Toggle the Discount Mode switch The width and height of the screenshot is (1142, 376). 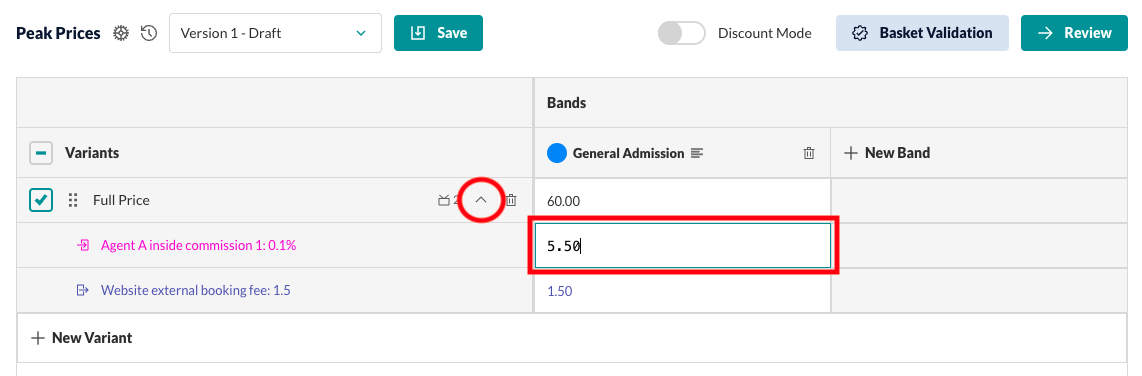[682, 34]
